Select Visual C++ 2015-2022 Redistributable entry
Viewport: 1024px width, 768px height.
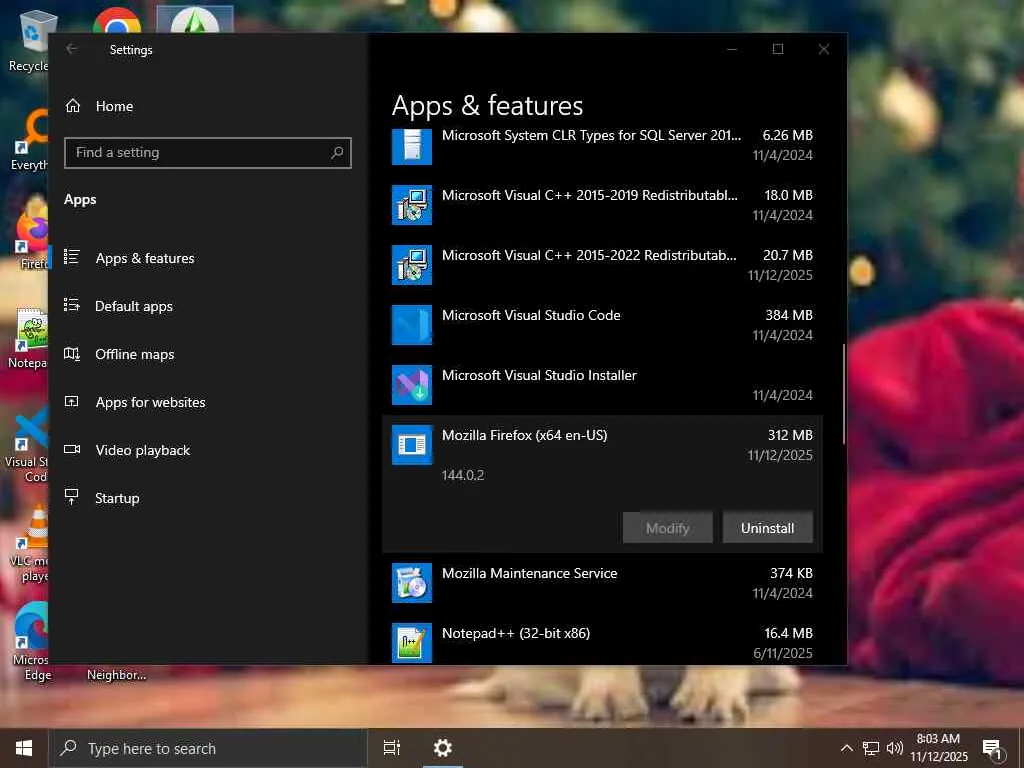coord(602,264)
